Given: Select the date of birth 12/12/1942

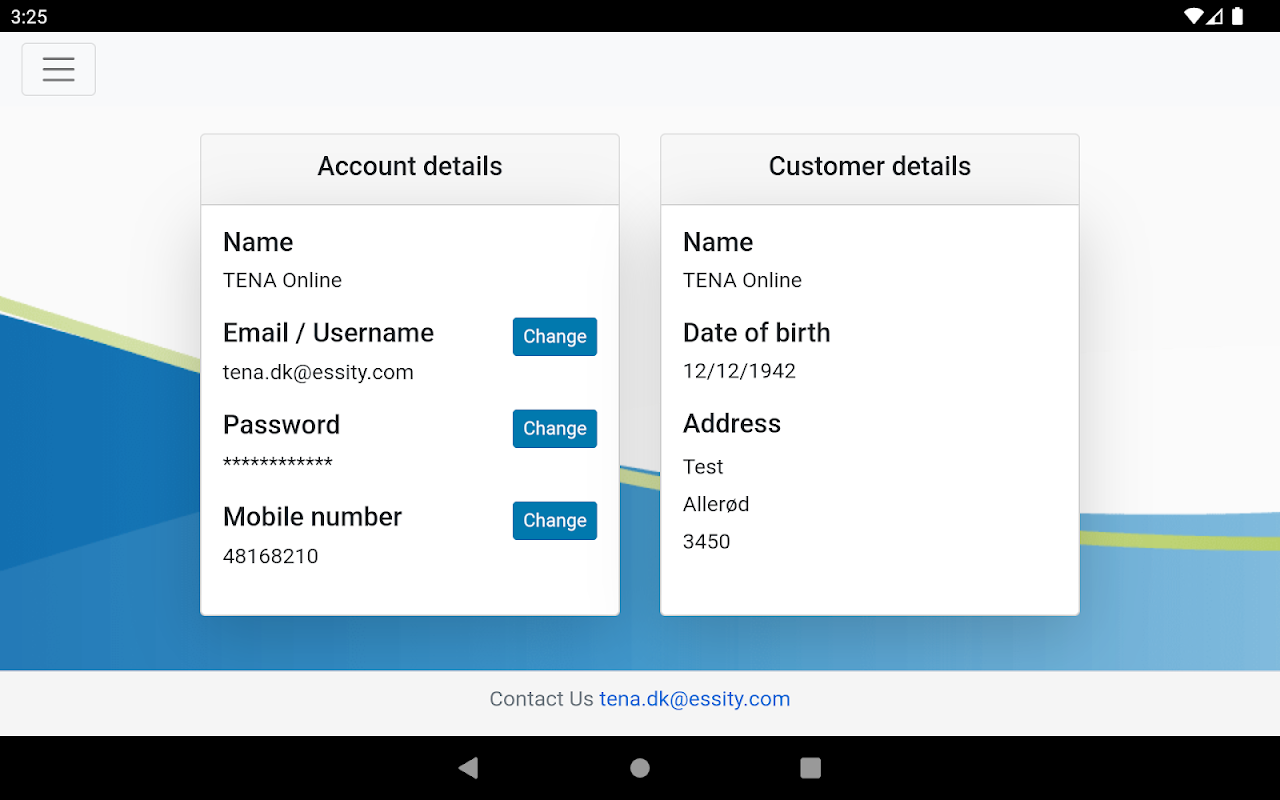Looking at the screenshot, I should click(740, 371).
